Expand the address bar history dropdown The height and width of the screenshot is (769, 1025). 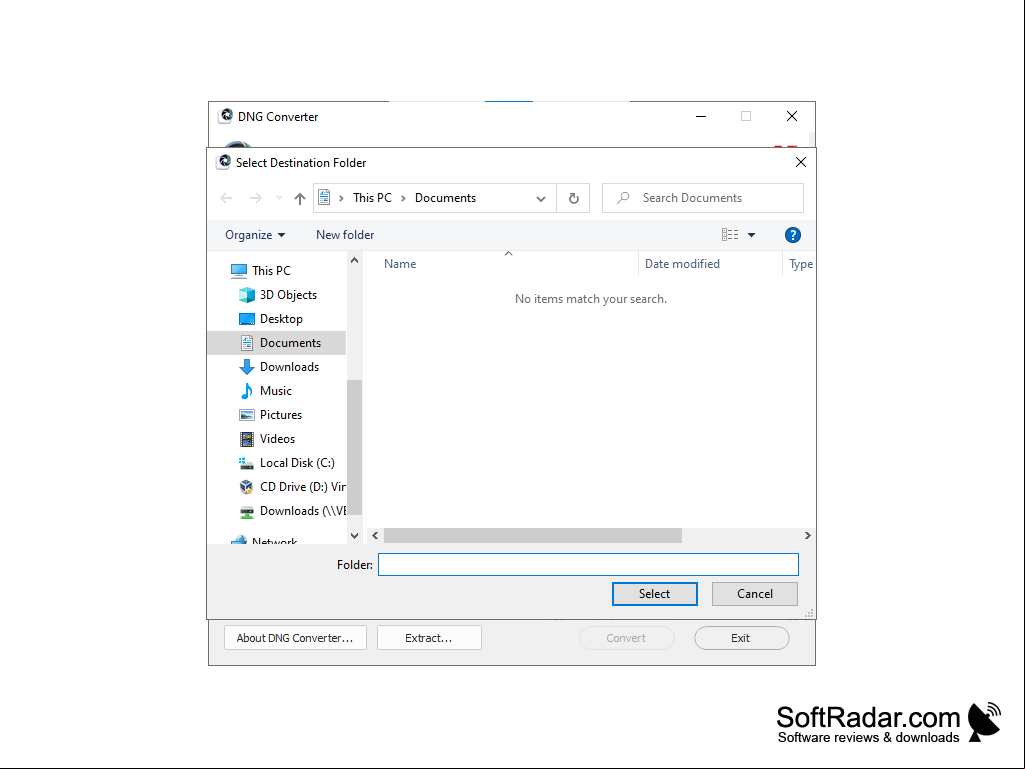(541, 199)
